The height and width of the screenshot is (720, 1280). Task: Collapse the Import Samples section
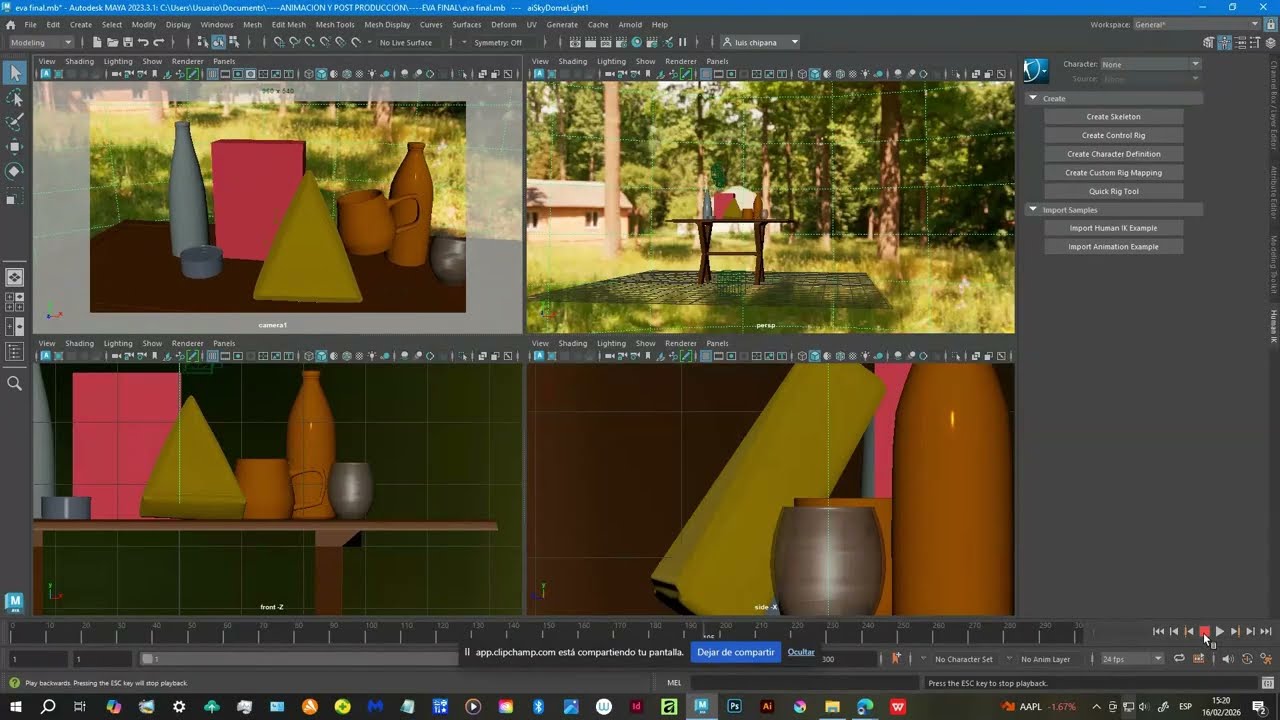pyautogui.click(x=1034, y=210)
